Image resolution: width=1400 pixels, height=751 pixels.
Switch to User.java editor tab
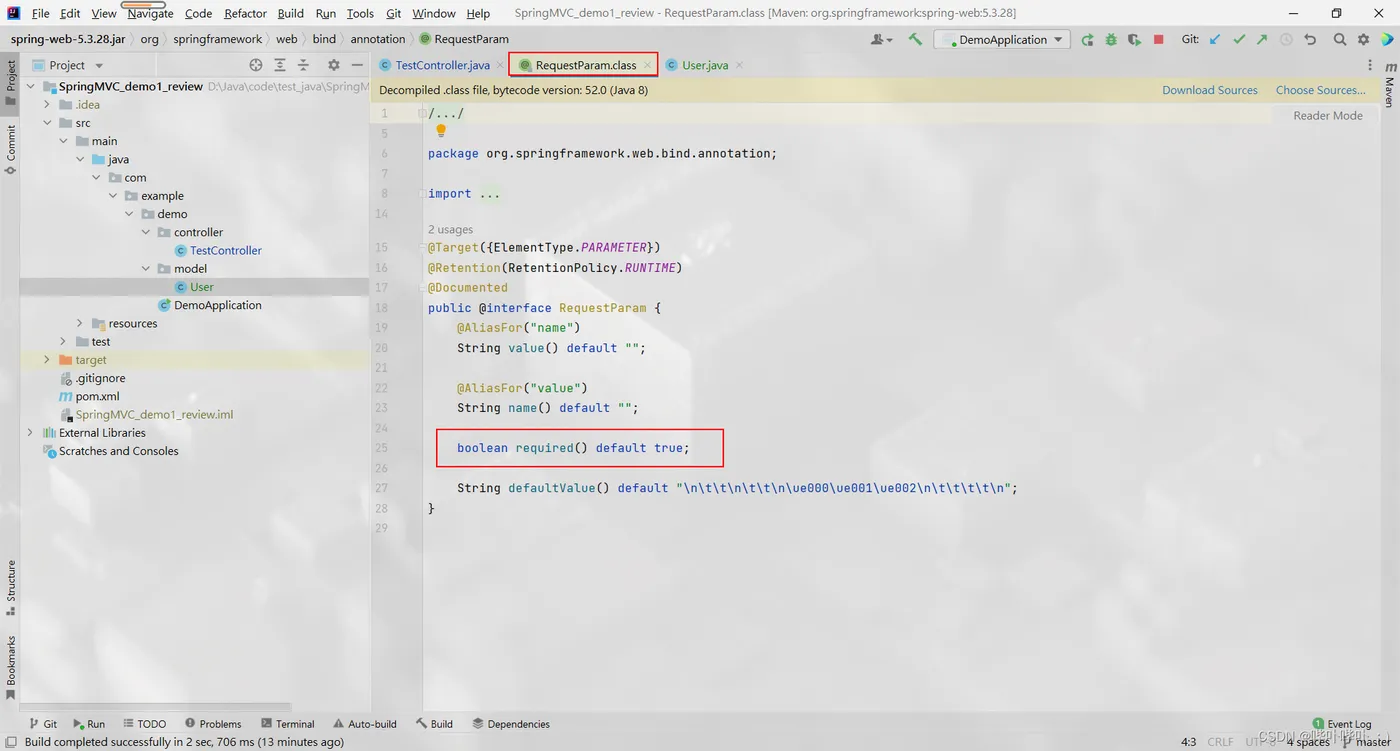(x=705, y=65)
